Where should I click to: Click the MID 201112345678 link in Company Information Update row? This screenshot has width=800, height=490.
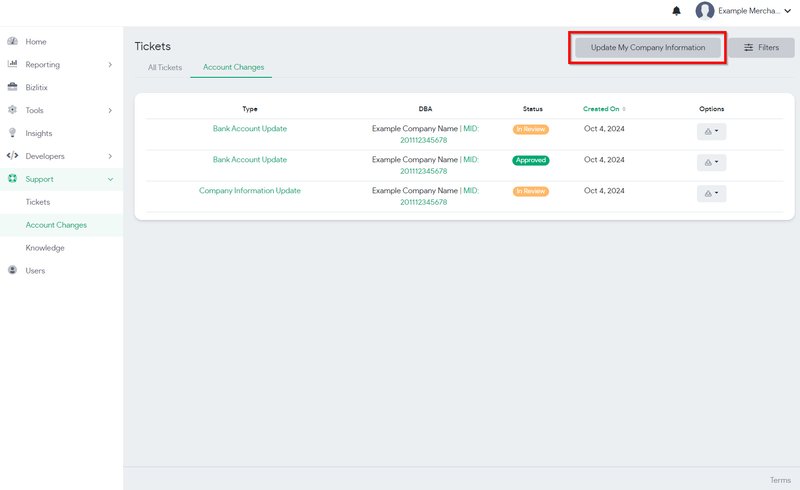click(x=423, y=202)
